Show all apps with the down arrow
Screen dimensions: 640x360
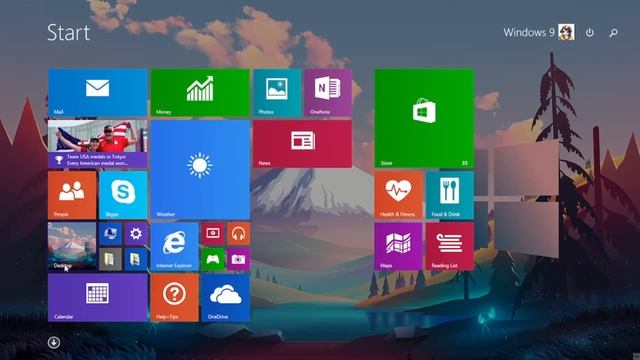coord(54,342)
